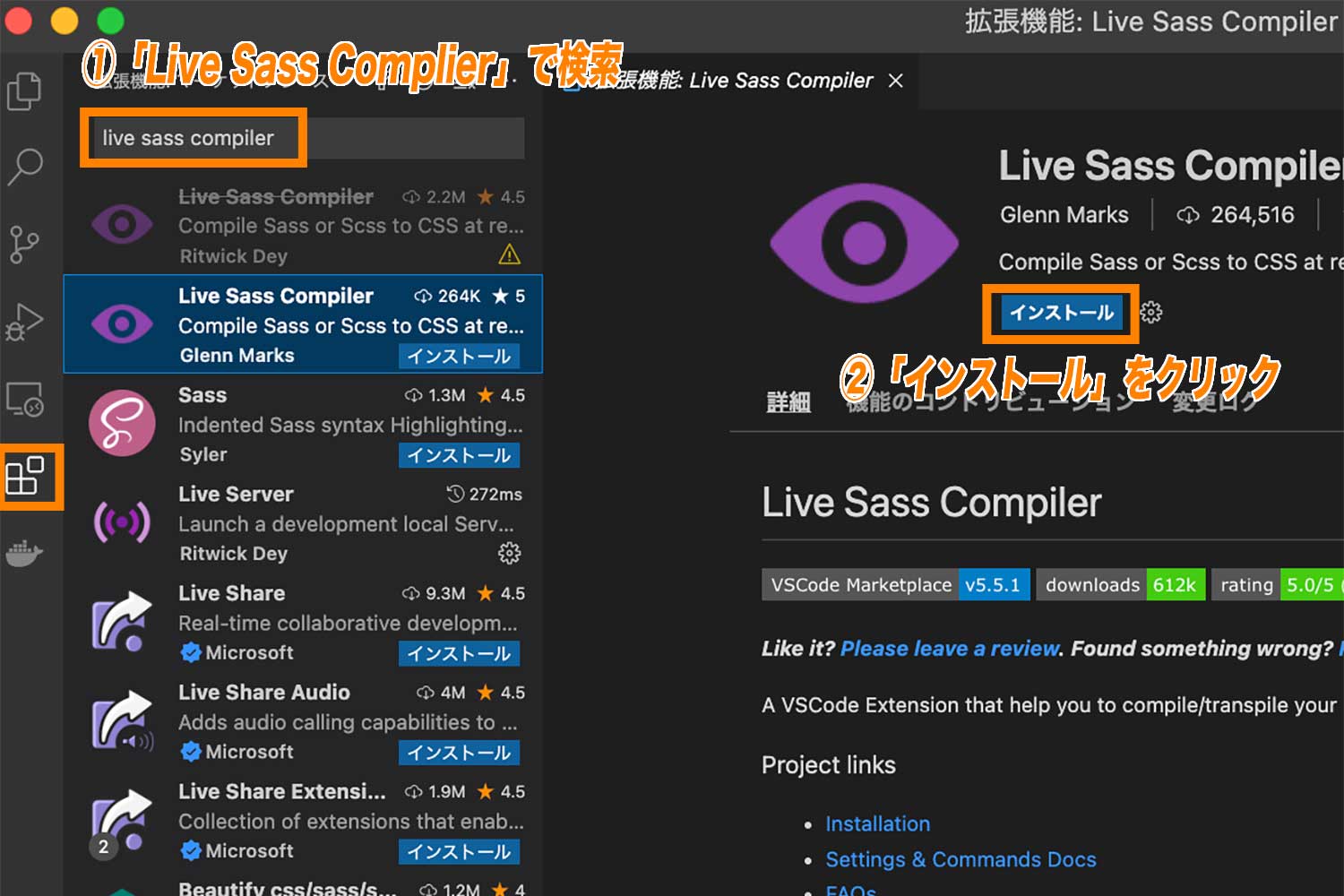Viewport: 1344px width, 896px height.
Task: Select the Live Share Audio extension entry
Action: [x=303, y=721]
